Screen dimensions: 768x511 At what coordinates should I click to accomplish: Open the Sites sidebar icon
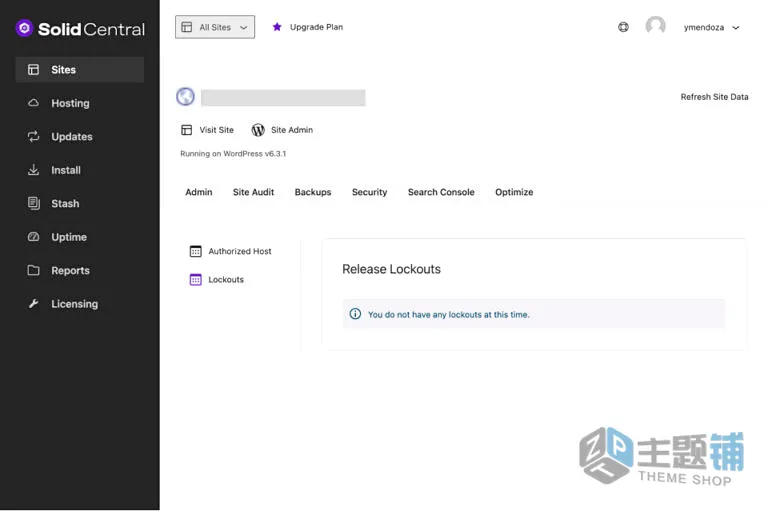coord(33,70)
